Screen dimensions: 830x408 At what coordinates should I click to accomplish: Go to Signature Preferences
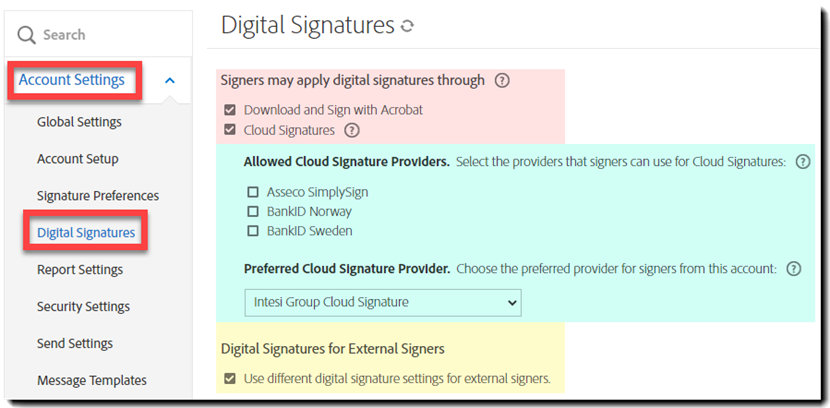[x=98, y=196]
